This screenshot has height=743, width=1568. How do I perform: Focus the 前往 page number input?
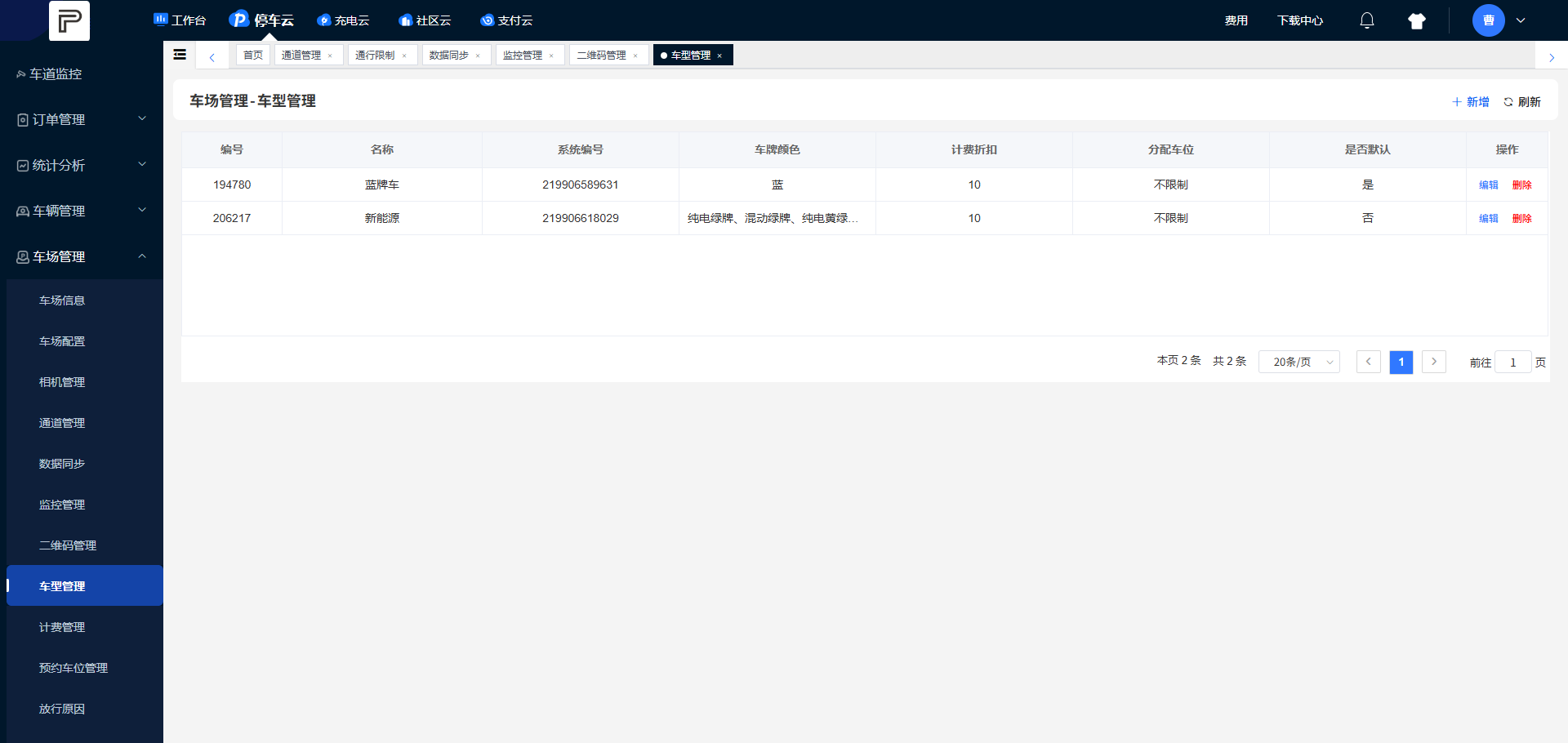pos(1513,363)
